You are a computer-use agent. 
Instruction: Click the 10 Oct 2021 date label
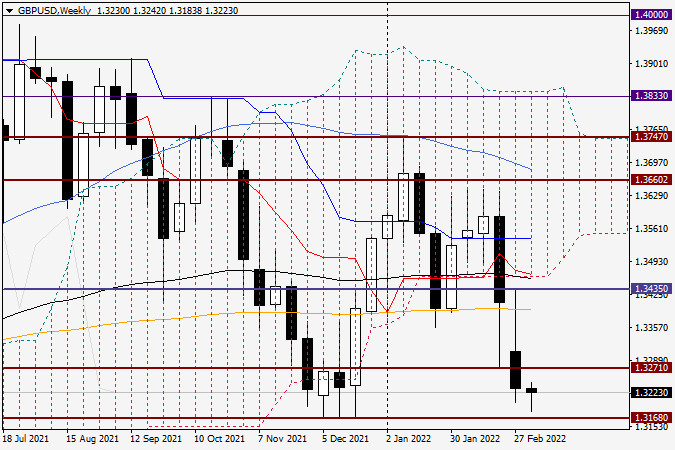[x=219, y=439]
